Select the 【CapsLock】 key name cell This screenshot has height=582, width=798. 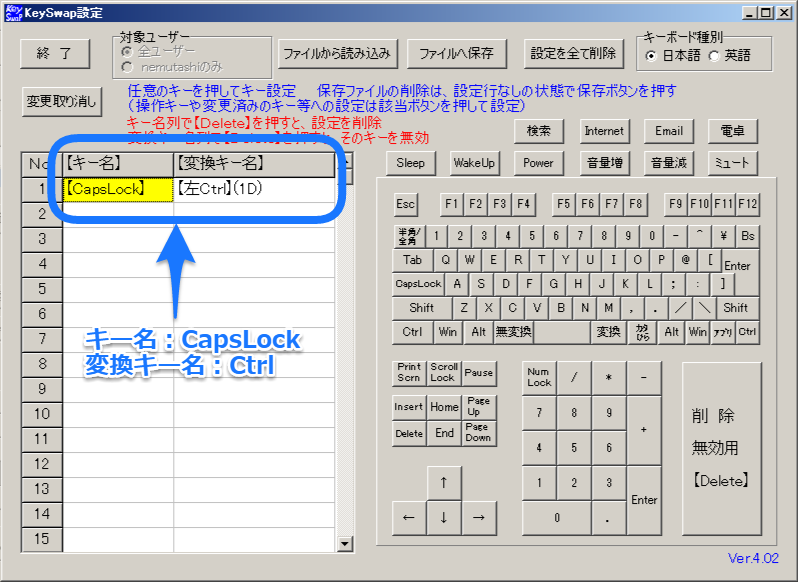118,190
